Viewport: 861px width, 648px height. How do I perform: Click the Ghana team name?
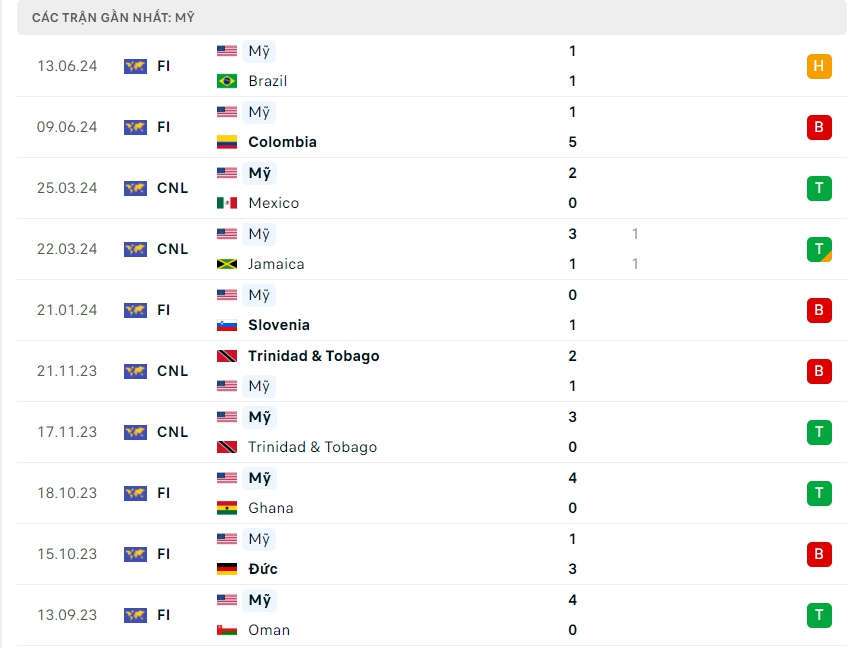(271, 508)
